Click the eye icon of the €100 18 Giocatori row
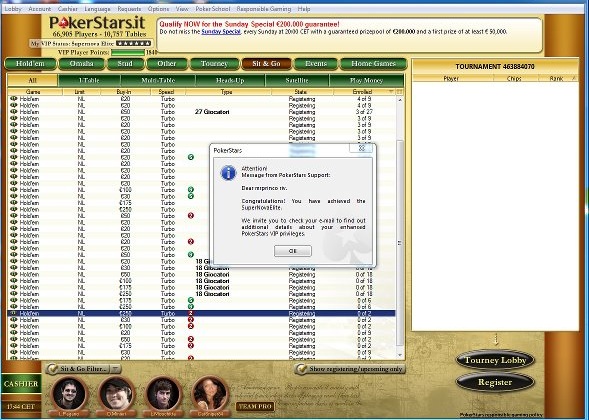This screenshot has height=420, width=589. pos(14,281)
